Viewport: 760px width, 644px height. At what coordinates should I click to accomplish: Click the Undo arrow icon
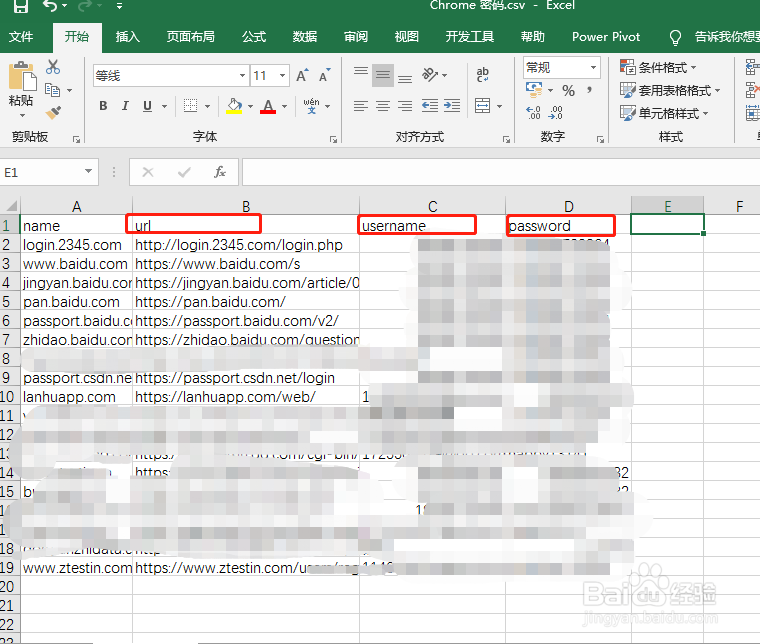[50, 6]
